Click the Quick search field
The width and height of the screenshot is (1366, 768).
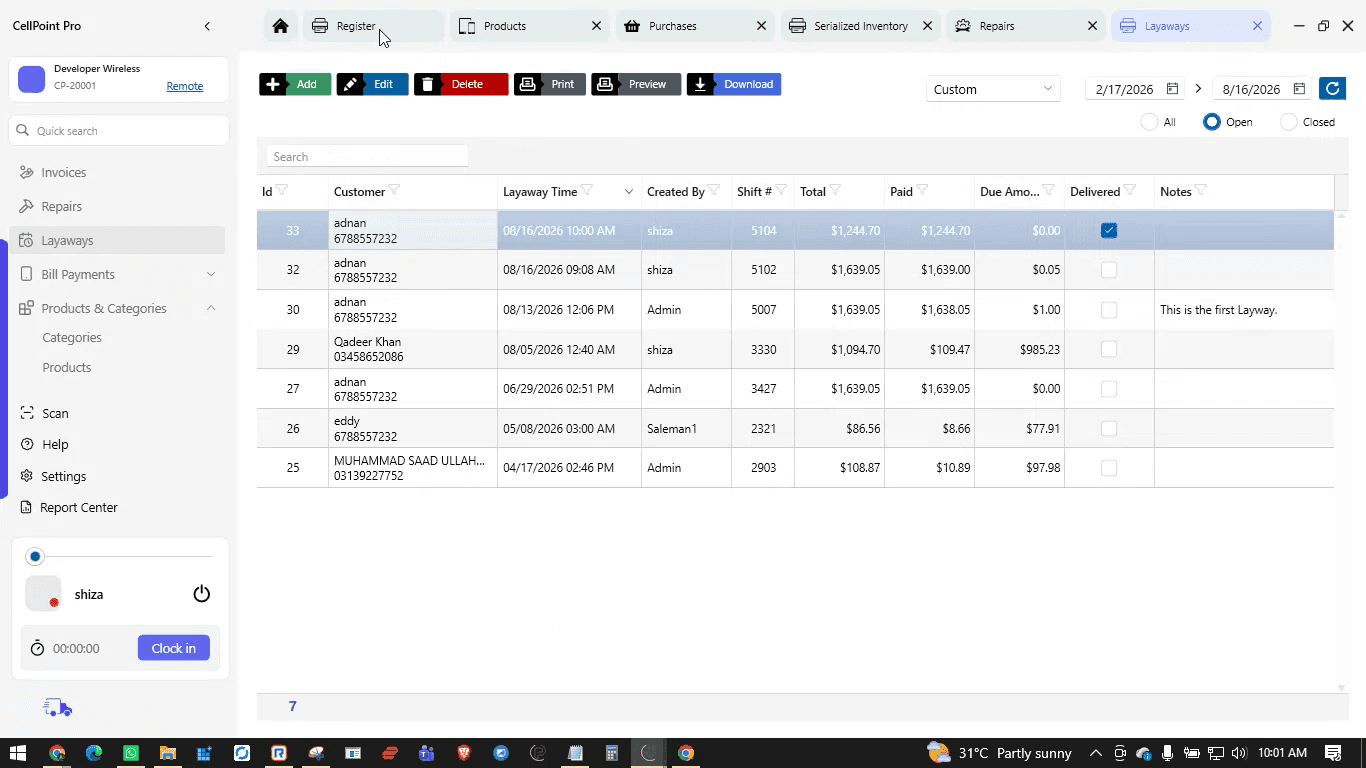(119, 131)
